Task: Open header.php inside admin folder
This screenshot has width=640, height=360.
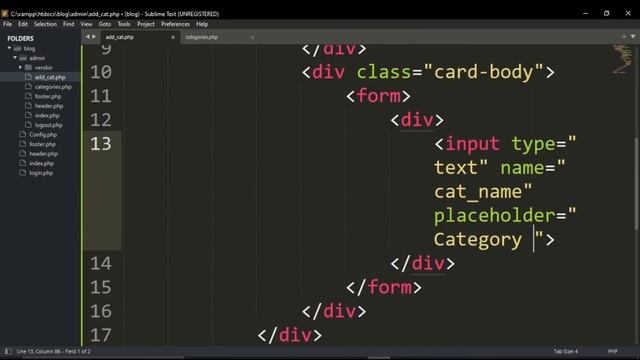Action: pos(49,106)
